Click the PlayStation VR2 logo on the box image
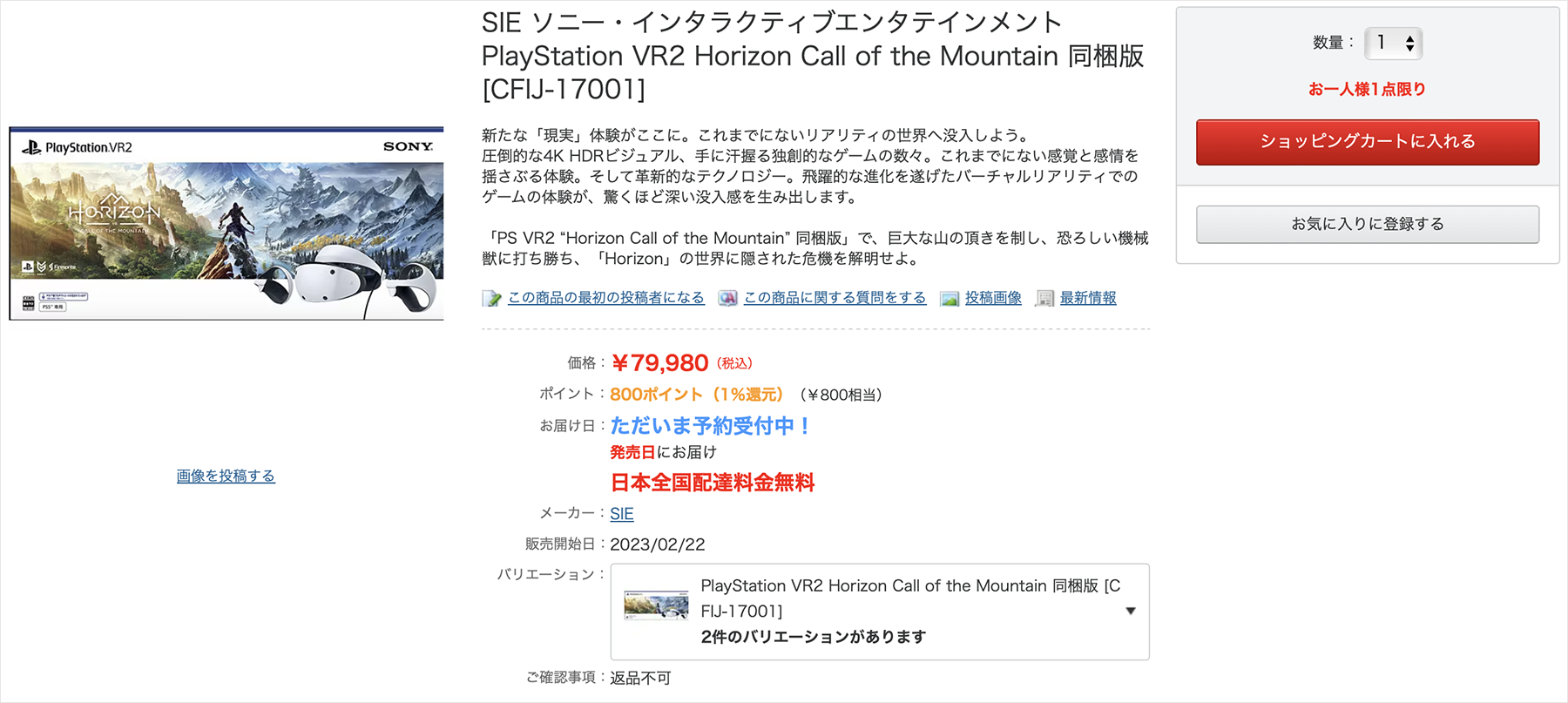This screenshot has height=703, width=1568. pyautogui.click(x=78, y=147)
